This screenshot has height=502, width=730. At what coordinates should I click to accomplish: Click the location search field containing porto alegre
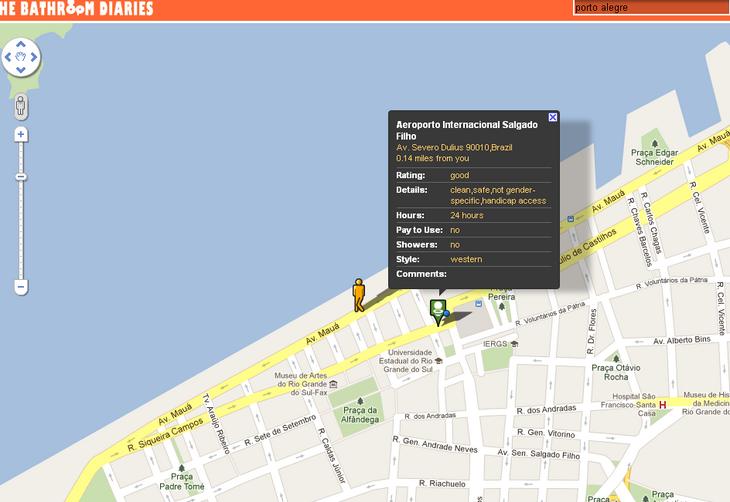[650, 8]
